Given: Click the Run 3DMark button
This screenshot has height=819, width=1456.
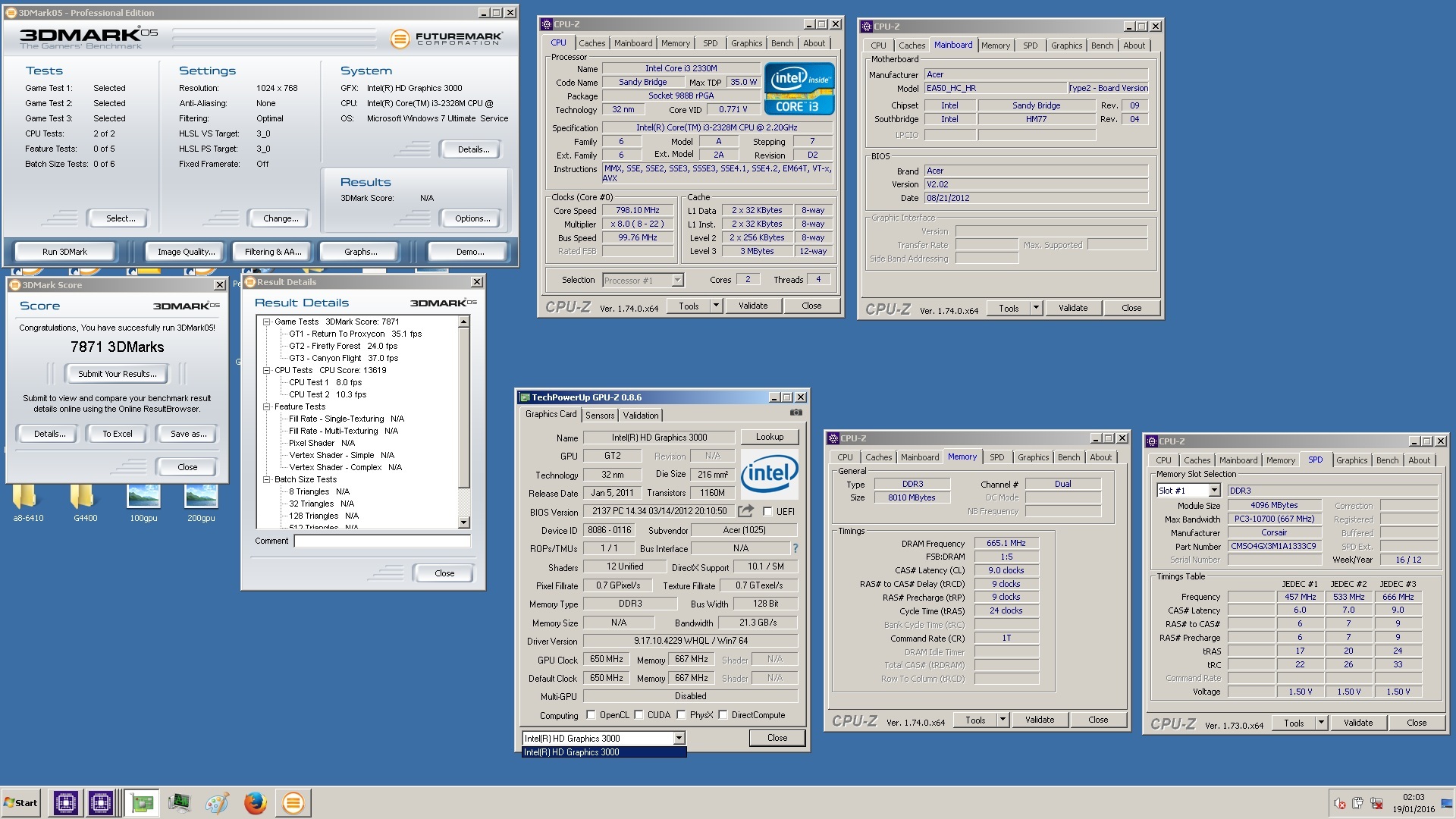Looking at the screenshot, I should pos(64,252).
